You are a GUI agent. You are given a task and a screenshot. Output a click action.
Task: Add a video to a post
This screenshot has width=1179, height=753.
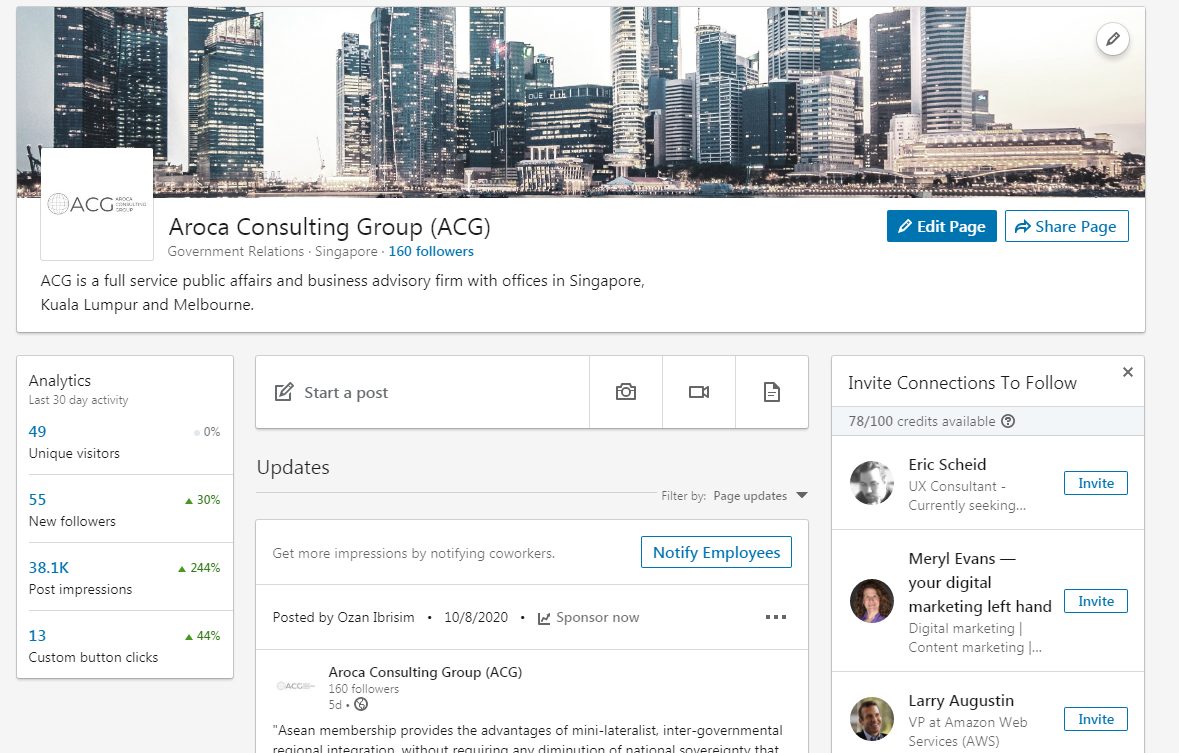tap(699, 392)
